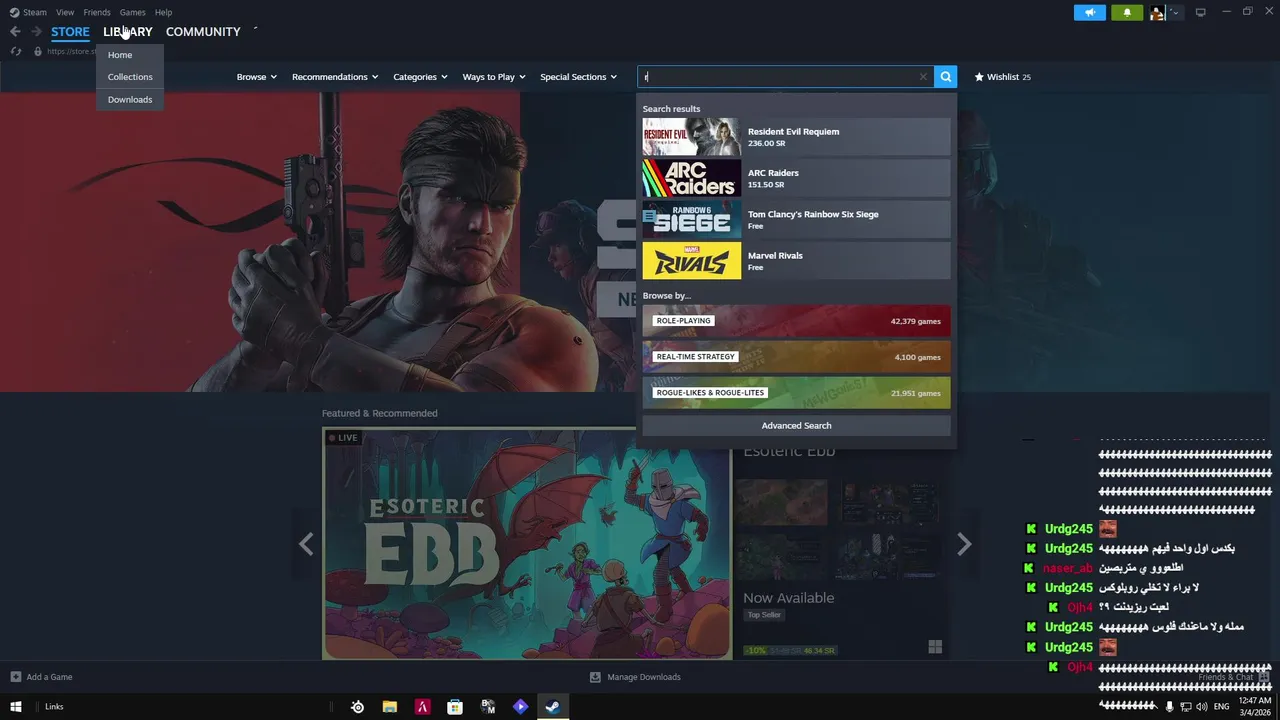Choose Home from Library dropdown
Screen dimensions: 1280x720
point(120,55)
